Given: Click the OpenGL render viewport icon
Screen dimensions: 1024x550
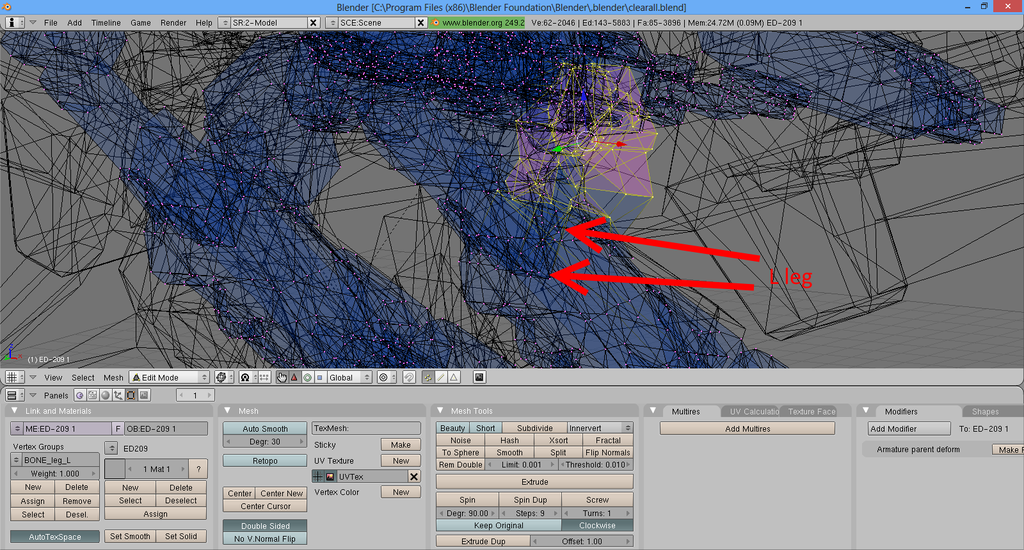Looking at the screenshot, I should pyautogui.click(x=479, y=378).
